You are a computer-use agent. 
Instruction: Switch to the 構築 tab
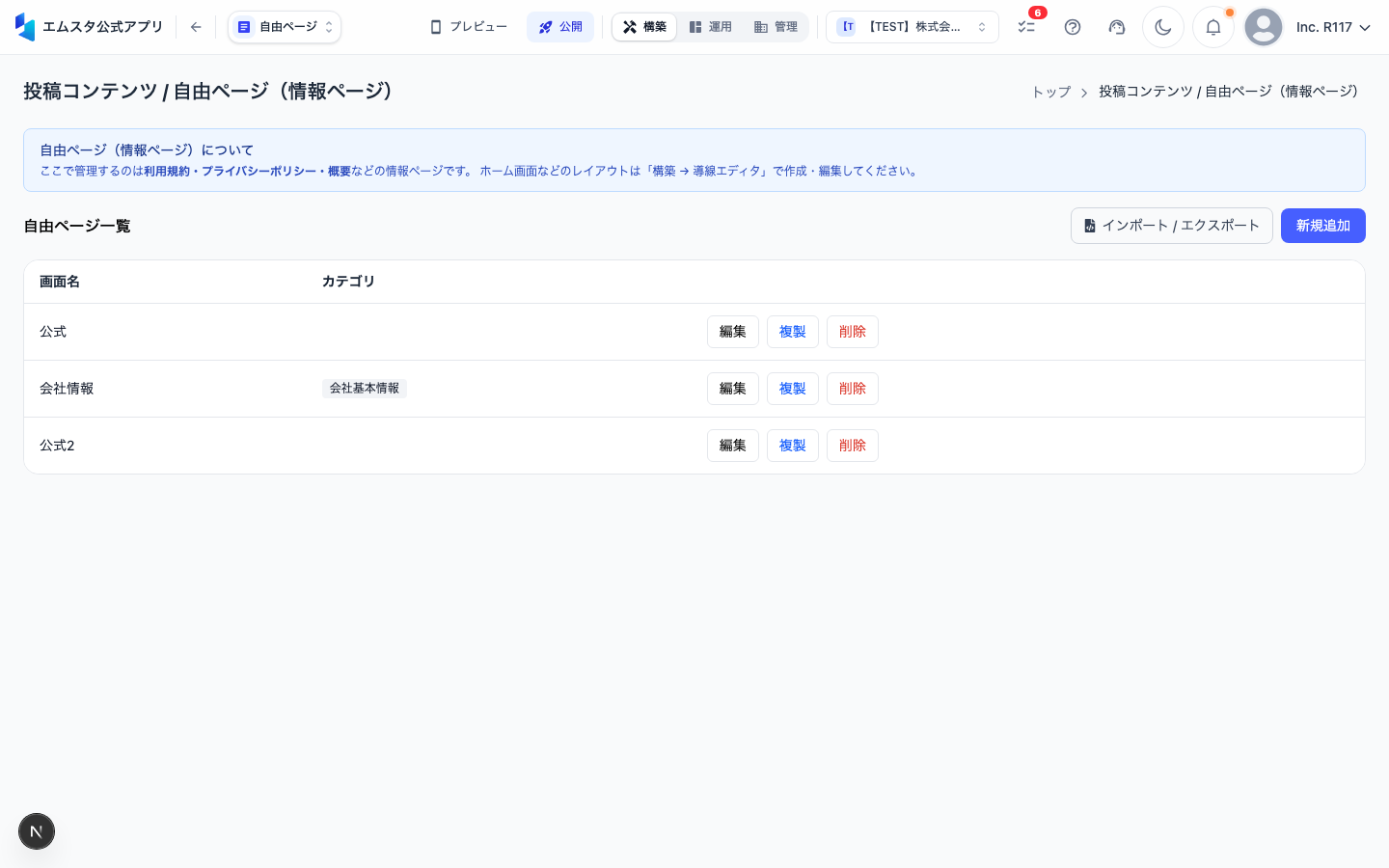[x=644, y=27]
